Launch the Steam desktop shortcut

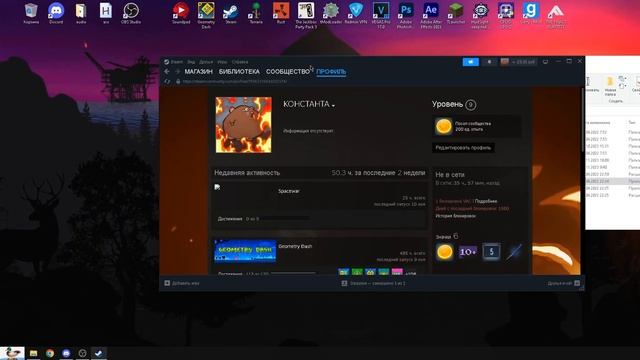point(231,13)
